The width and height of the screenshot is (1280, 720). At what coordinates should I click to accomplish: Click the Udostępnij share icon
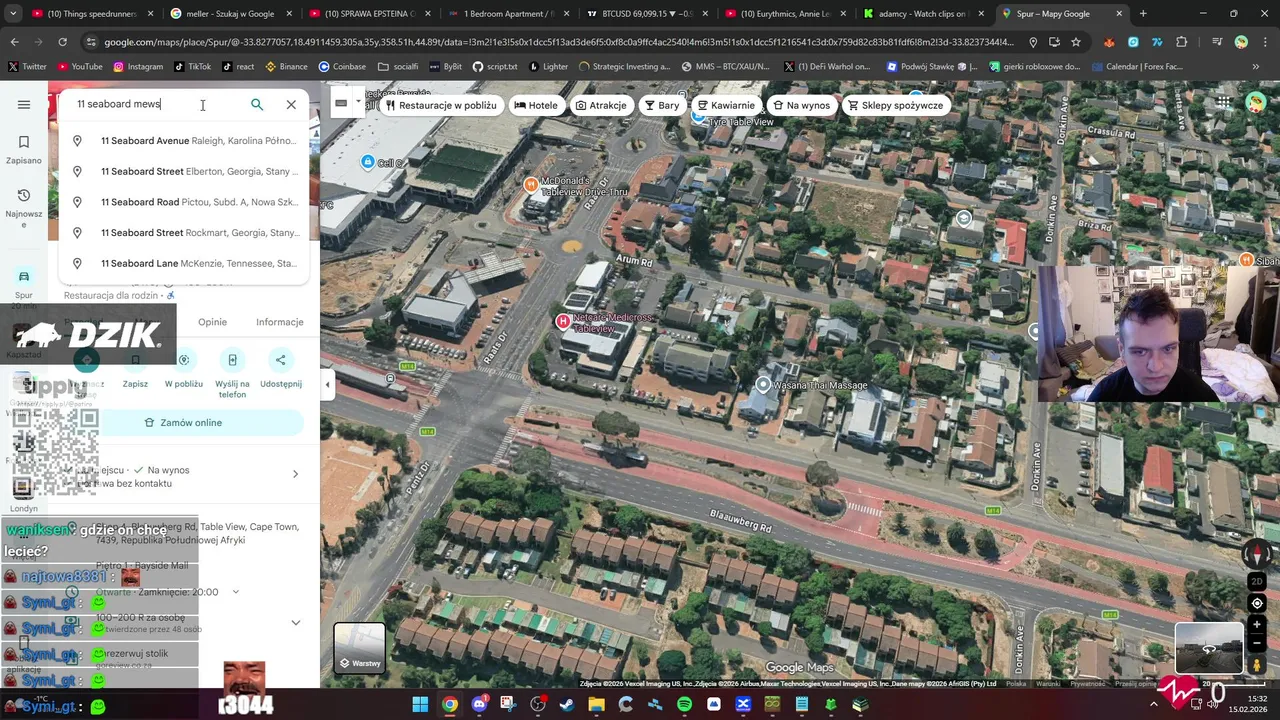point(281,361)
